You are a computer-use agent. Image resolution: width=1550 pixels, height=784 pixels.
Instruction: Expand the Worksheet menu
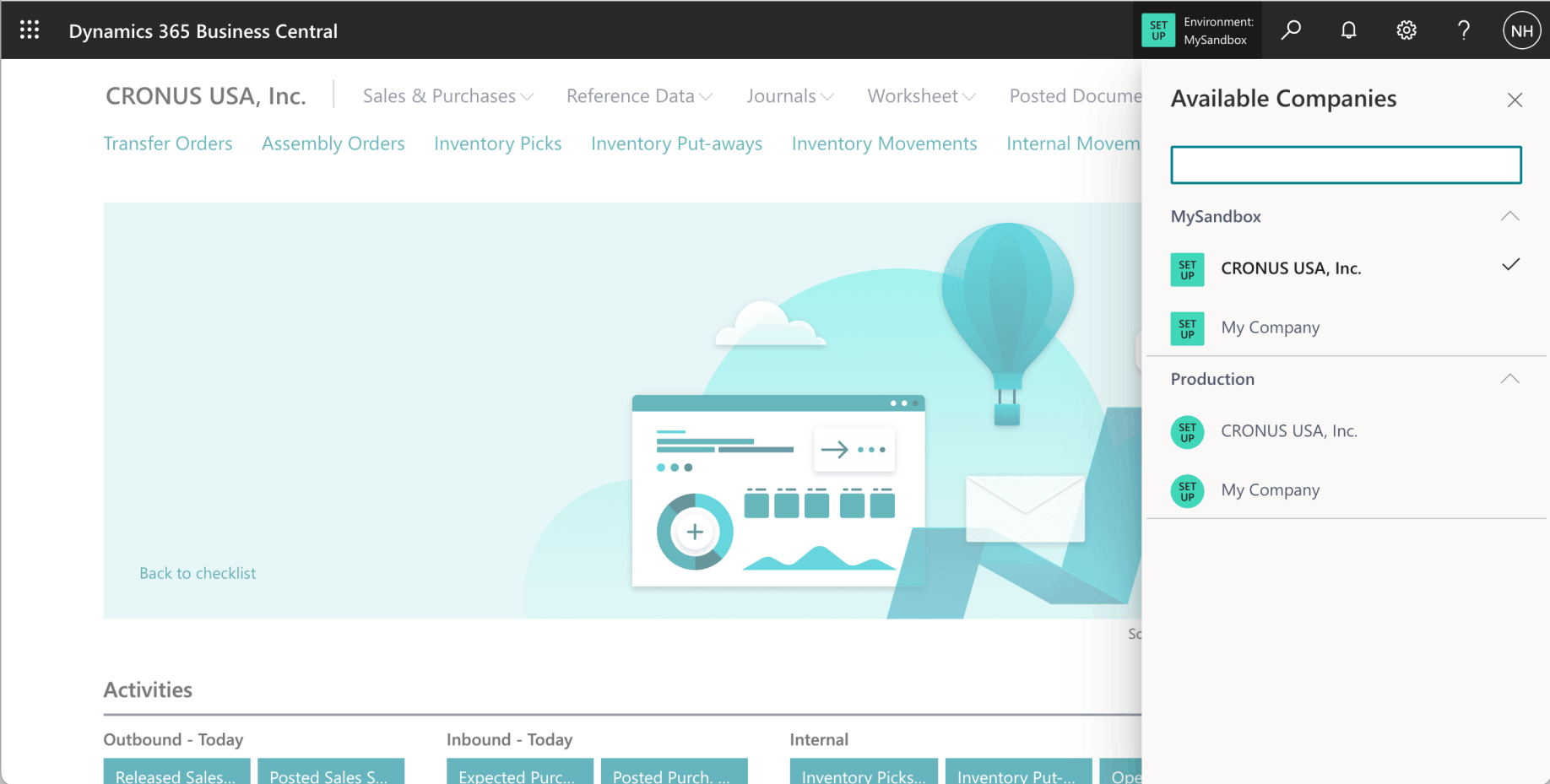[921, 96]
